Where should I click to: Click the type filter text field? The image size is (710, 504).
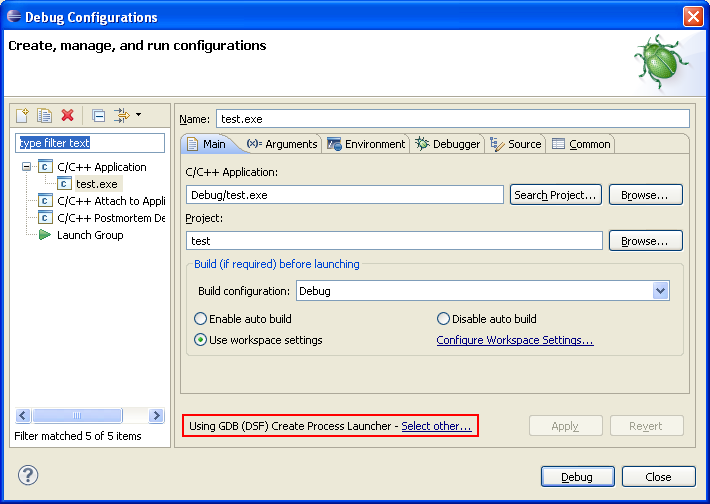[x=90, y=143]
